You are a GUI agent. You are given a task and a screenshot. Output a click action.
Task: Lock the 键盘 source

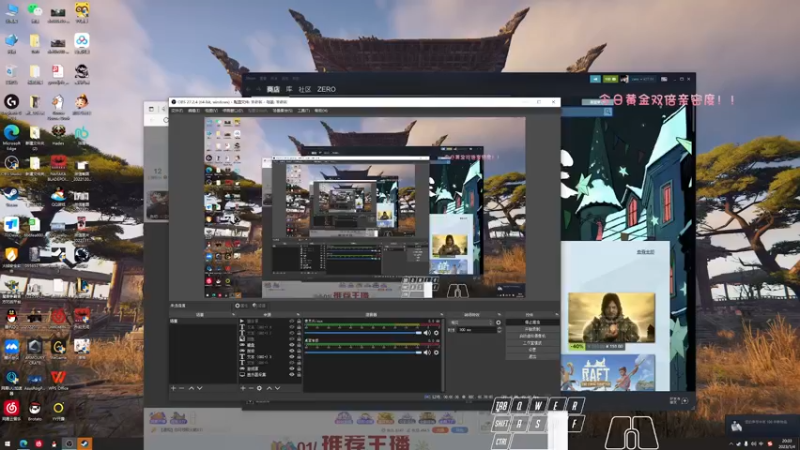pos(299,345)
